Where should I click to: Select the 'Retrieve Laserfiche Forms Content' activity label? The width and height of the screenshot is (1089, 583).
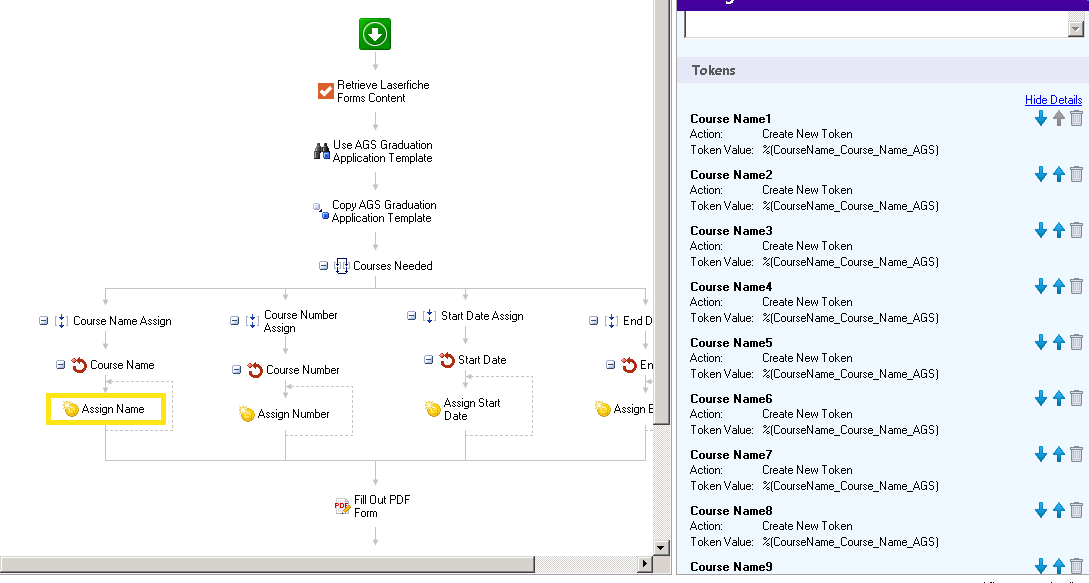383,91
